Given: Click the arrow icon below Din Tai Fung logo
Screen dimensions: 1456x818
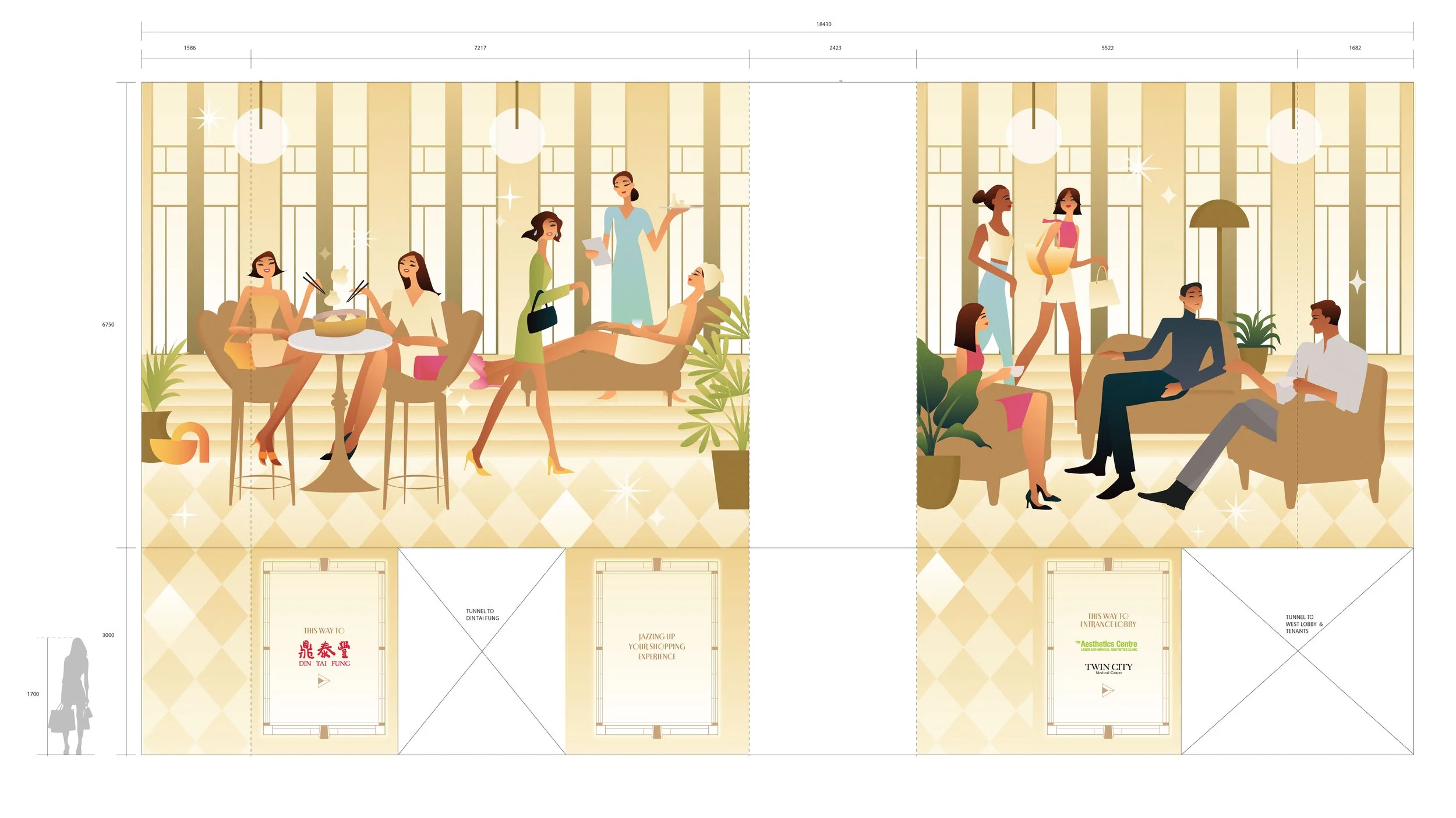Looking at the screenshot, I should tap(324, 680).
